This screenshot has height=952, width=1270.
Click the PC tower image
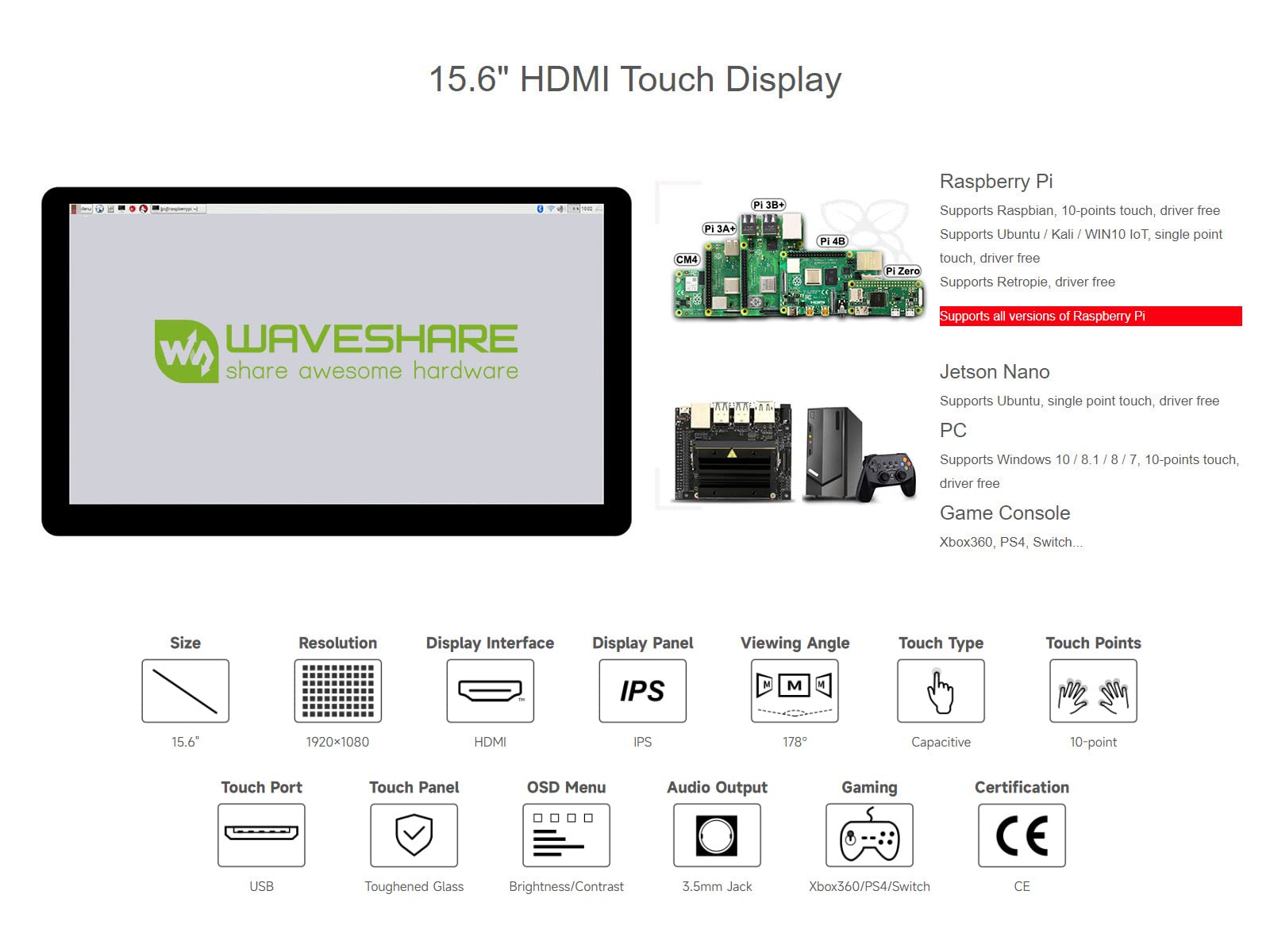click(833, 454)
